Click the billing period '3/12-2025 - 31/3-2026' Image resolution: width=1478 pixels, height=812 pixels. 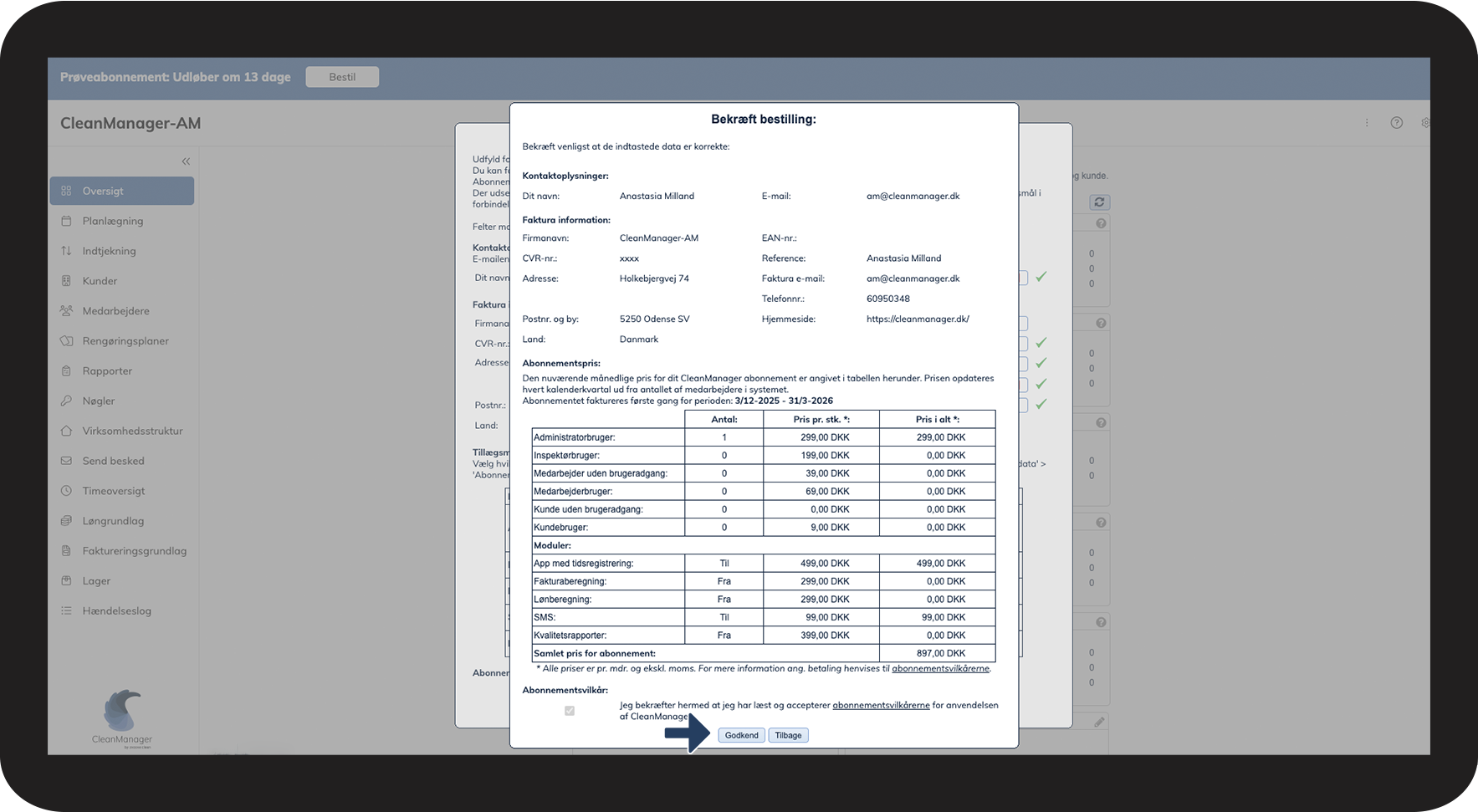[x=784, y=401]
